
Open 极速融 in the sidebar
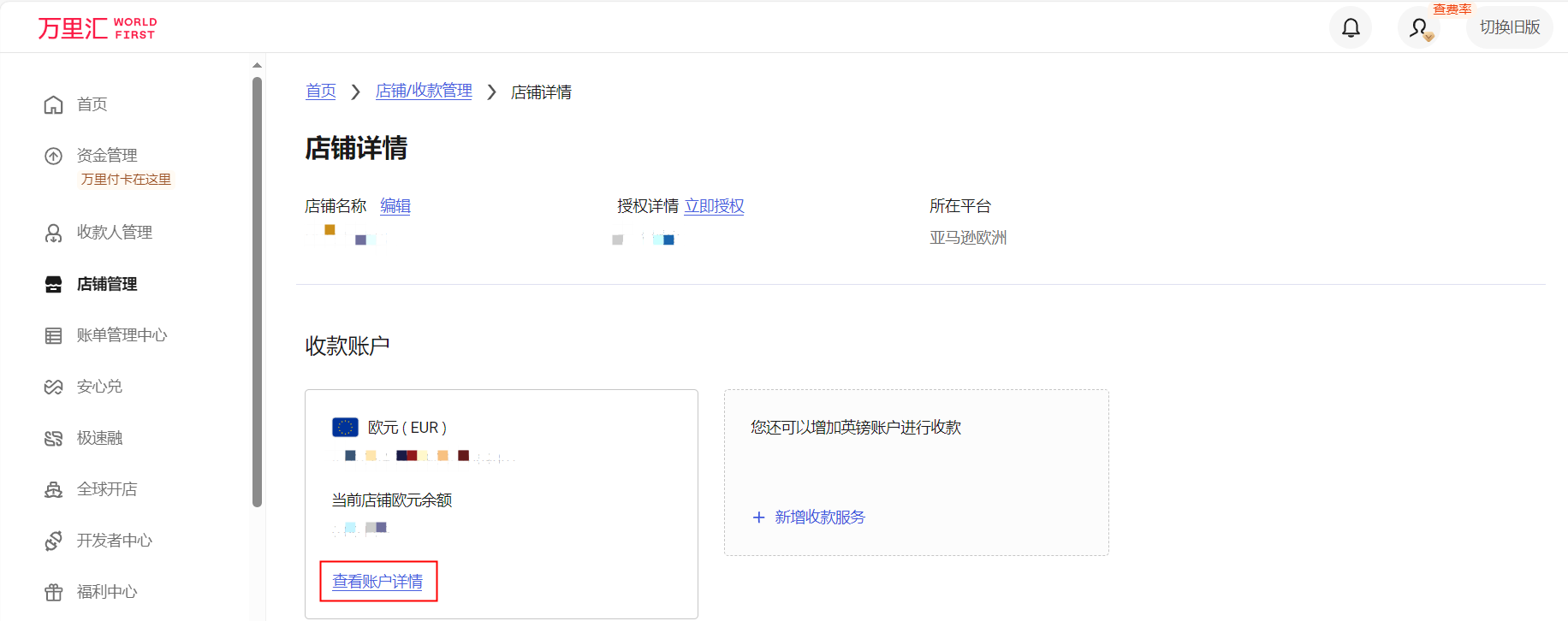click(99, 438)
